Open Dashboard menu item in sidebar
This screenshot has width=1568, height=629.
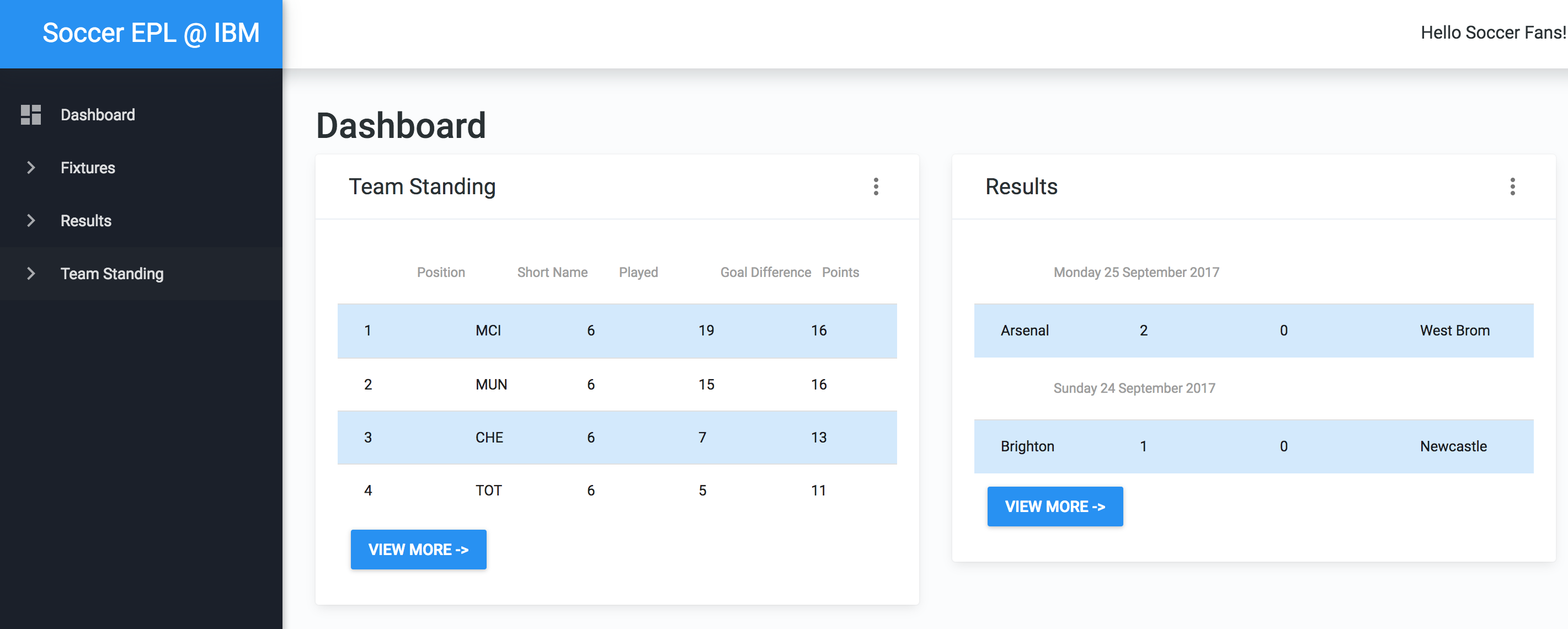coord(98,114)
